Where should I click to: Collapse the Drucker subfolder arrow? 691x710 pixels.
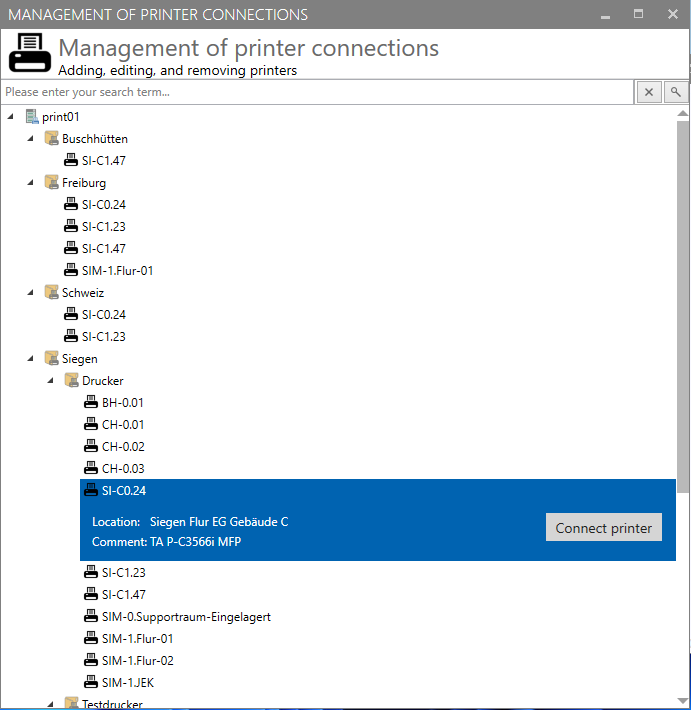pyautogui.click(x=50, y=380)
